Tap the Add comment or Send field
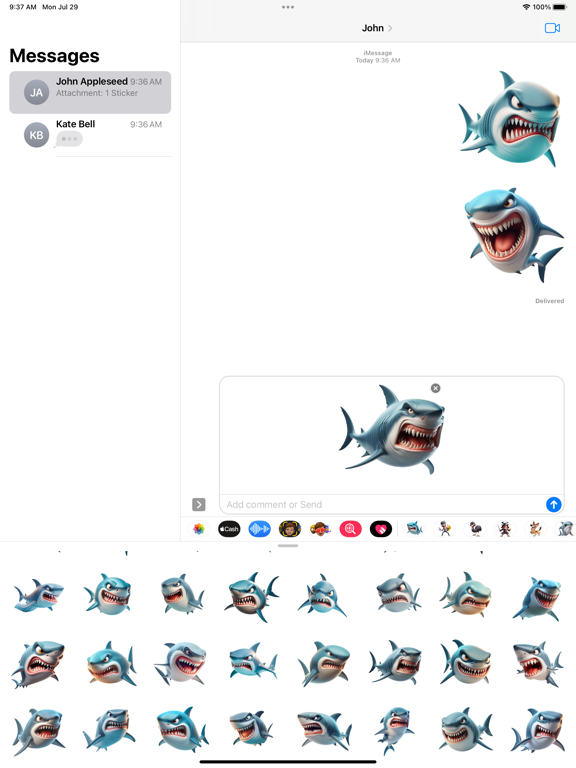The height and width of the screenshot is (768, 576). (382, 504)
